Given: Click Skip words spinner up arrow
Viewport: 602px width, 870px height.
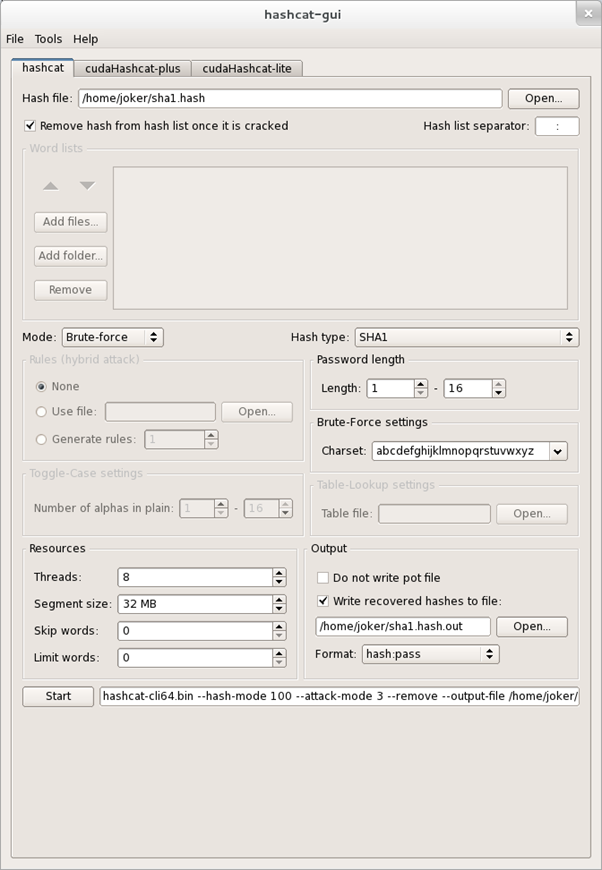Looking at the screenshot, I should click(279, 627).
